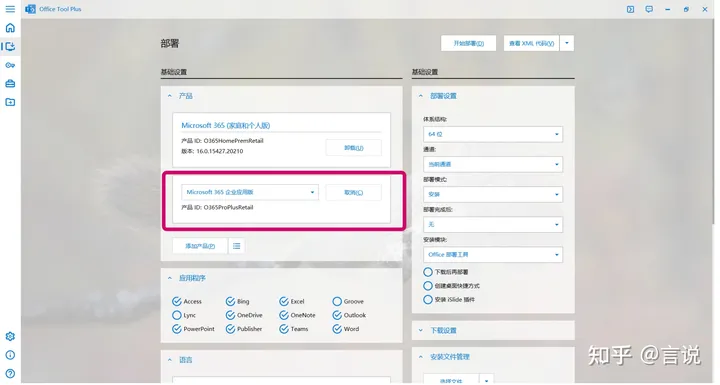Click the 开始部署 button
The width and height of the screenshot is (720, 385).
468,43
